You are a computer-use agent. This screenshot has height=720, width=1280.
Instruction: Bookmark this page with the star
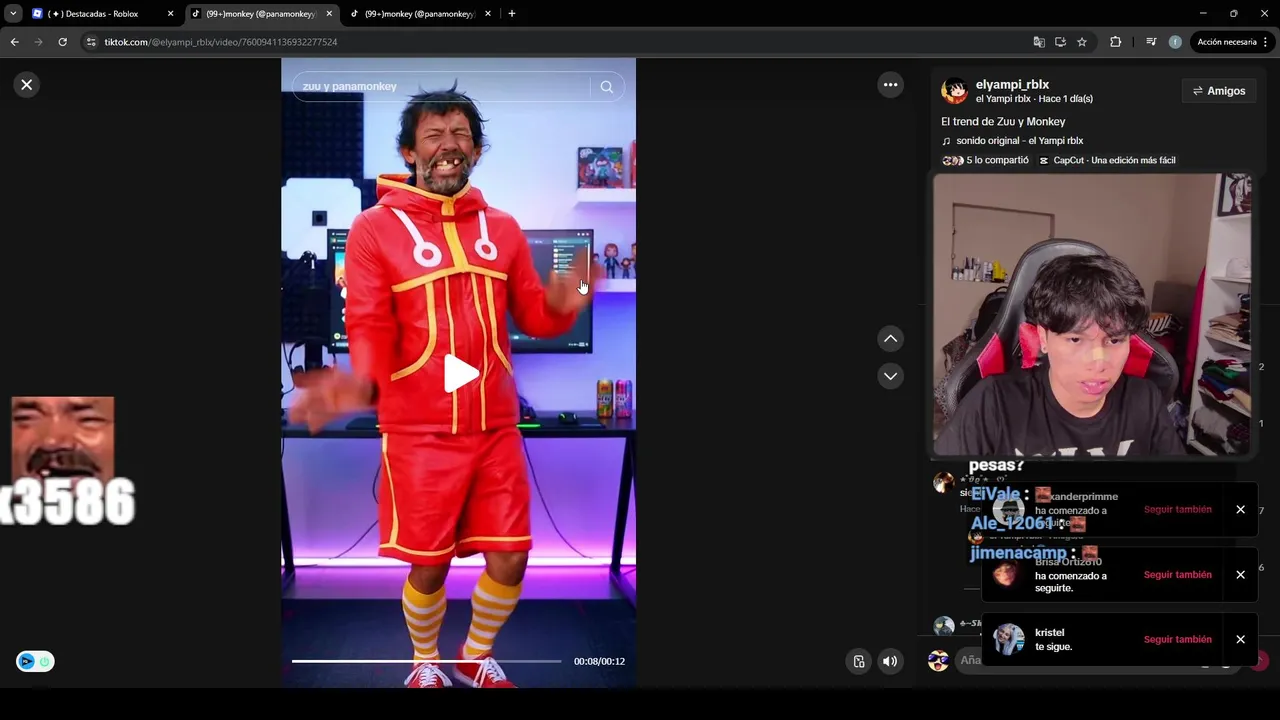[x=1082, y=42]
